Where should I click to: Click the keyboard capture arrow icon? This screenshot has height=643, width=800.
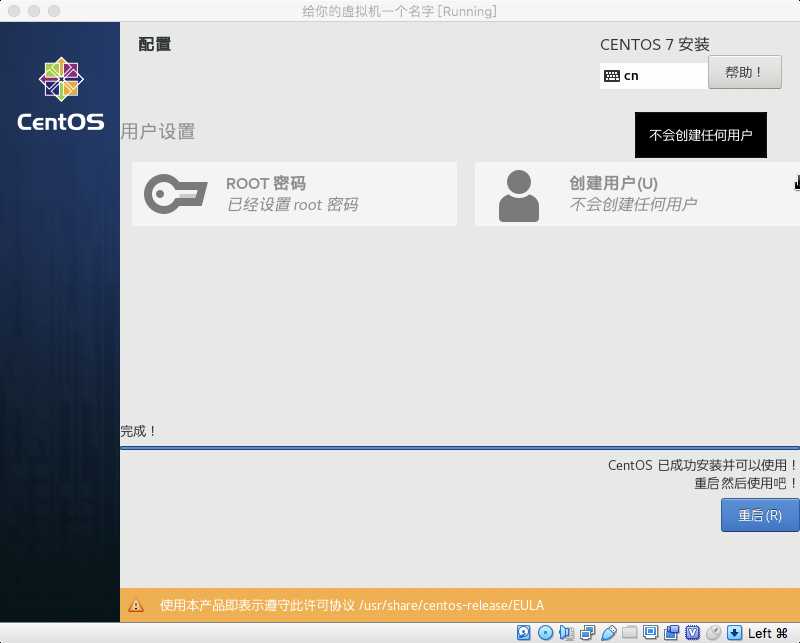coord(734,633)
